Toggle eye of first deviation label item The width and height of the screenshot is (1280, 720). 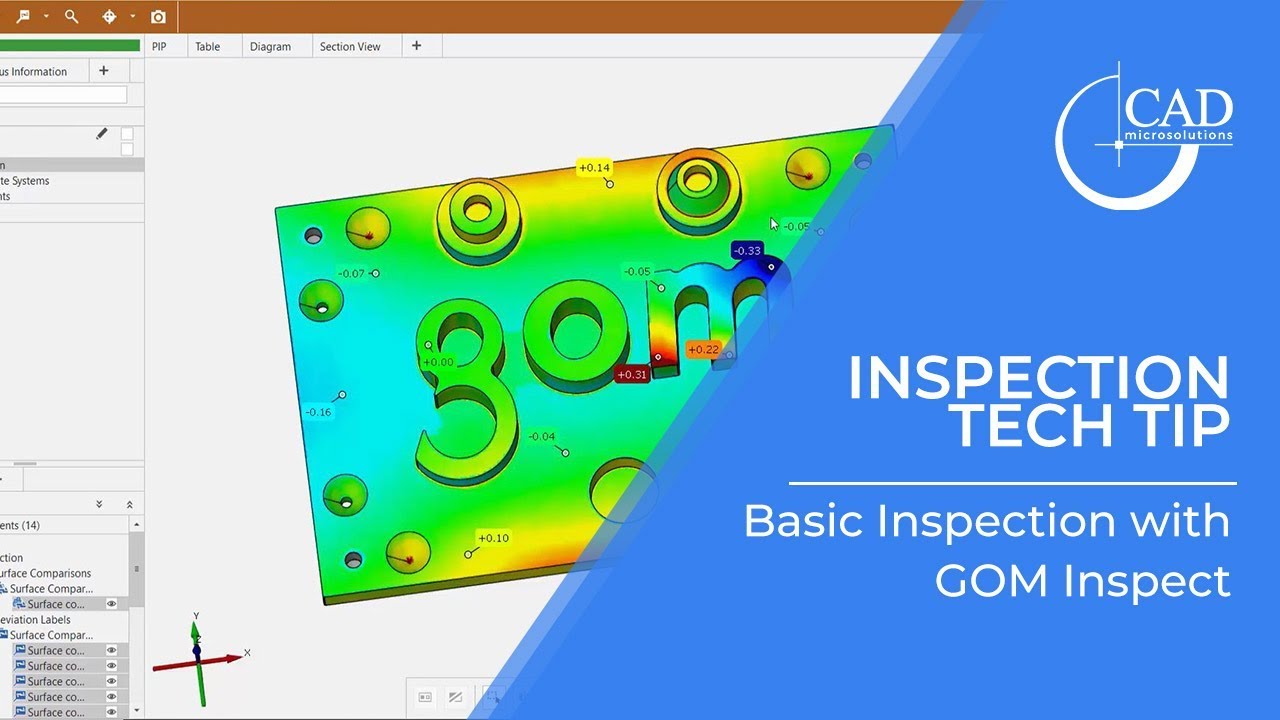coord(112,650)
